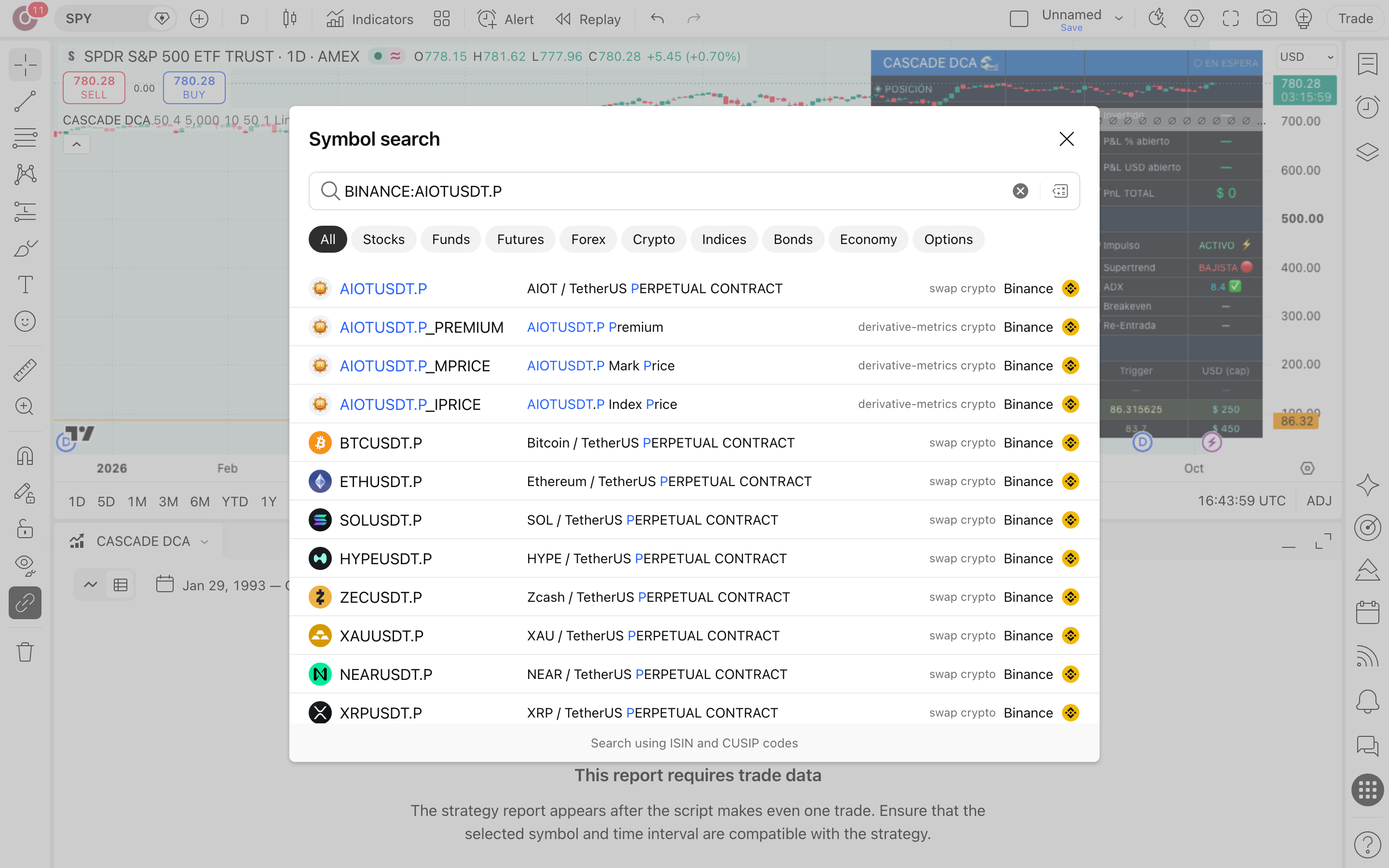This screenshot has height=868, width=1389.
Task: Select the Forex filter tab
Action: 588,239
